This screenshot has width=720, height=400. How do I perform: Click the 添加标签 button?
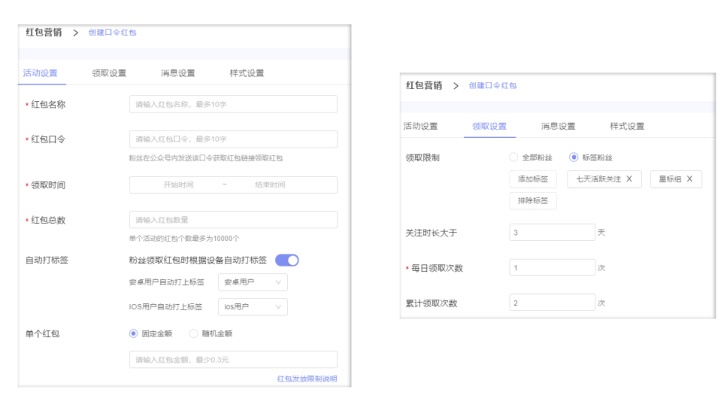tap(533, 179)
